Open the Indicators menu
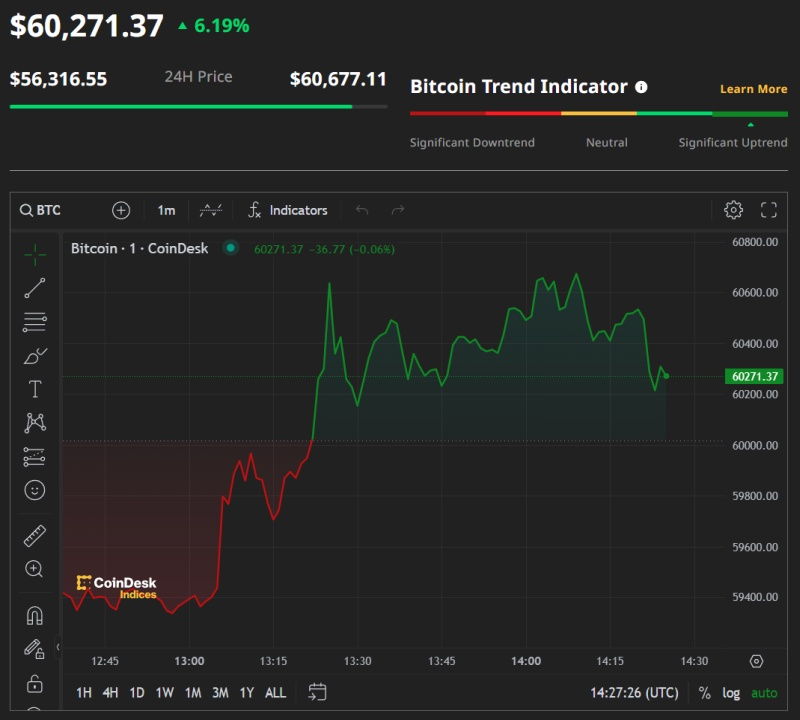This screenshot has width=800, height=720. pos(288,210)
